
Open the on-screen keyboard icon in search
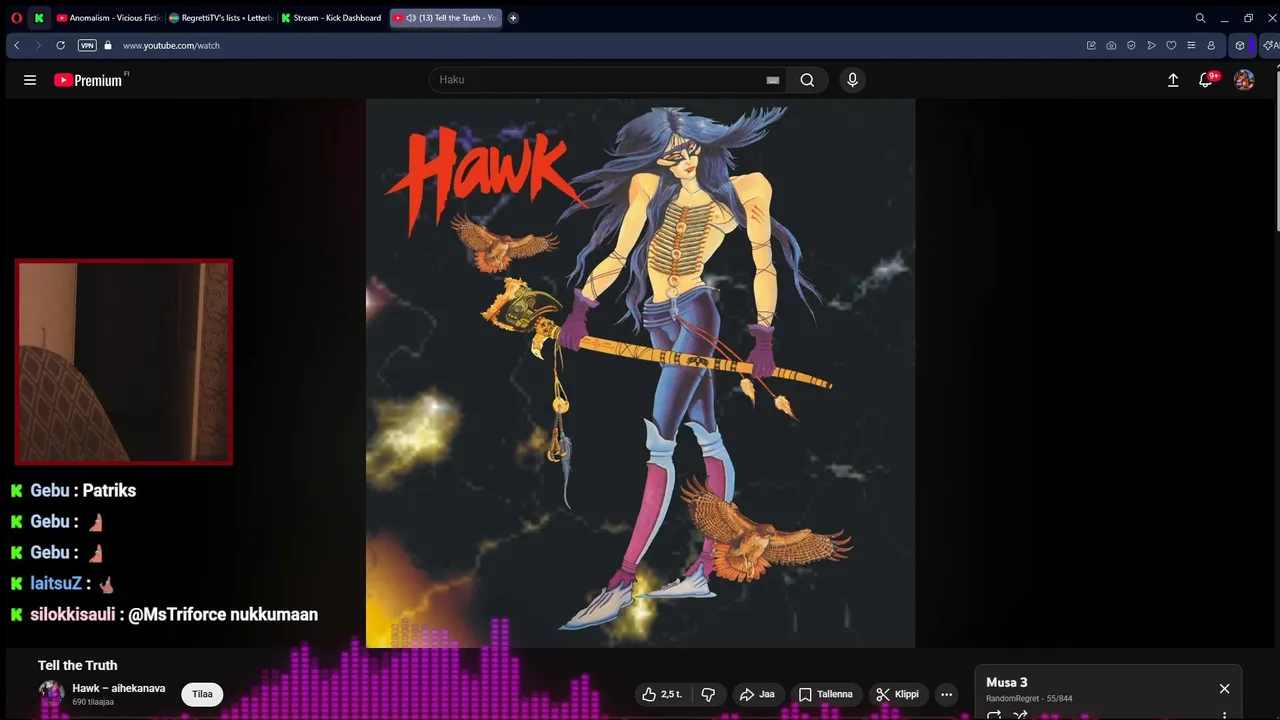click(x=773, y=80)
